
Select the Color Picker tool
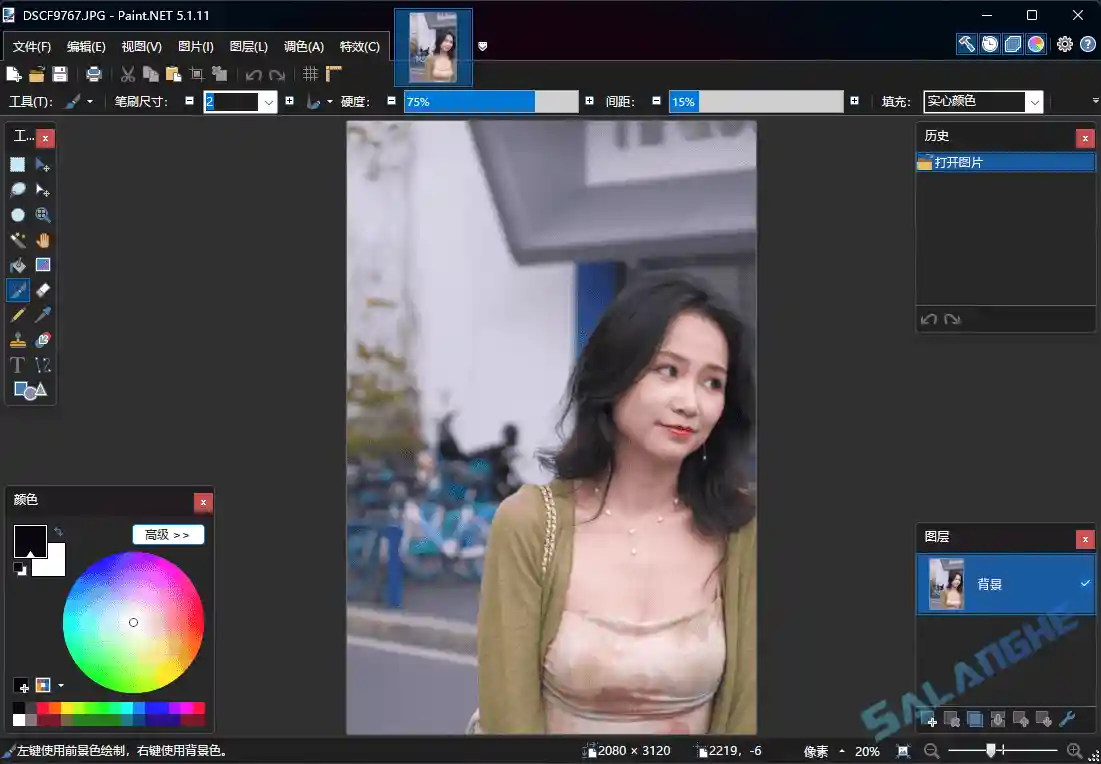[x=41, y=315]
